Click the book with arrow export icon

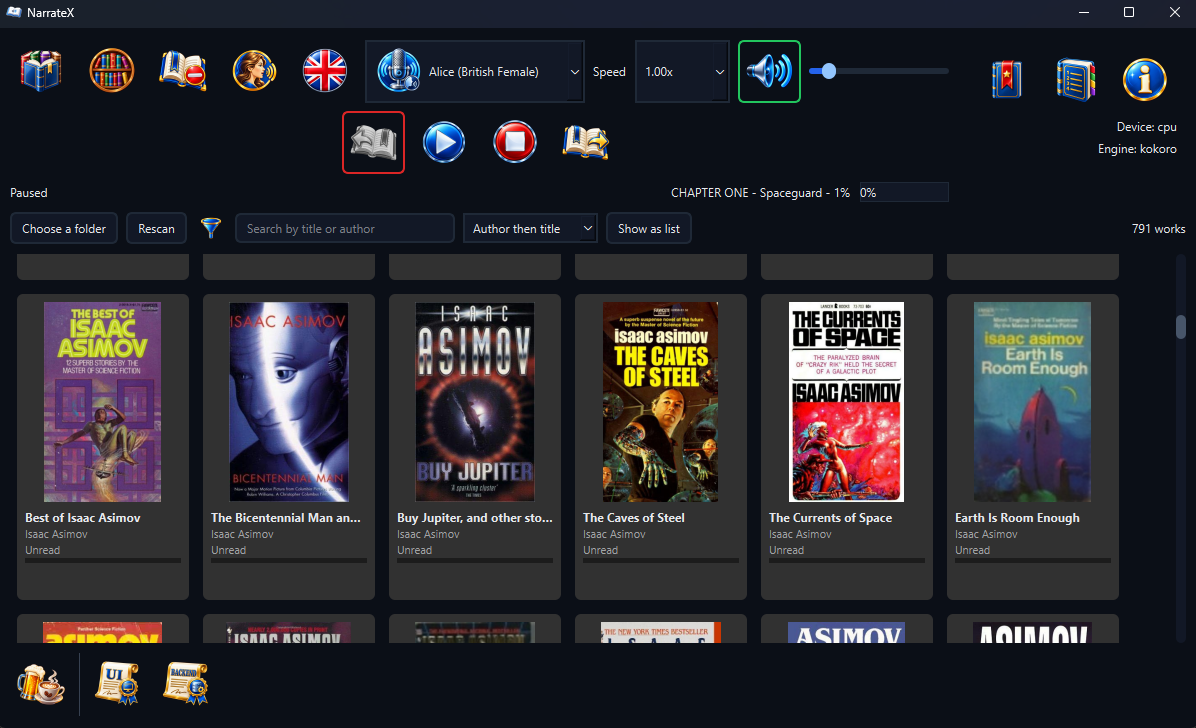[x=586, y=142]
